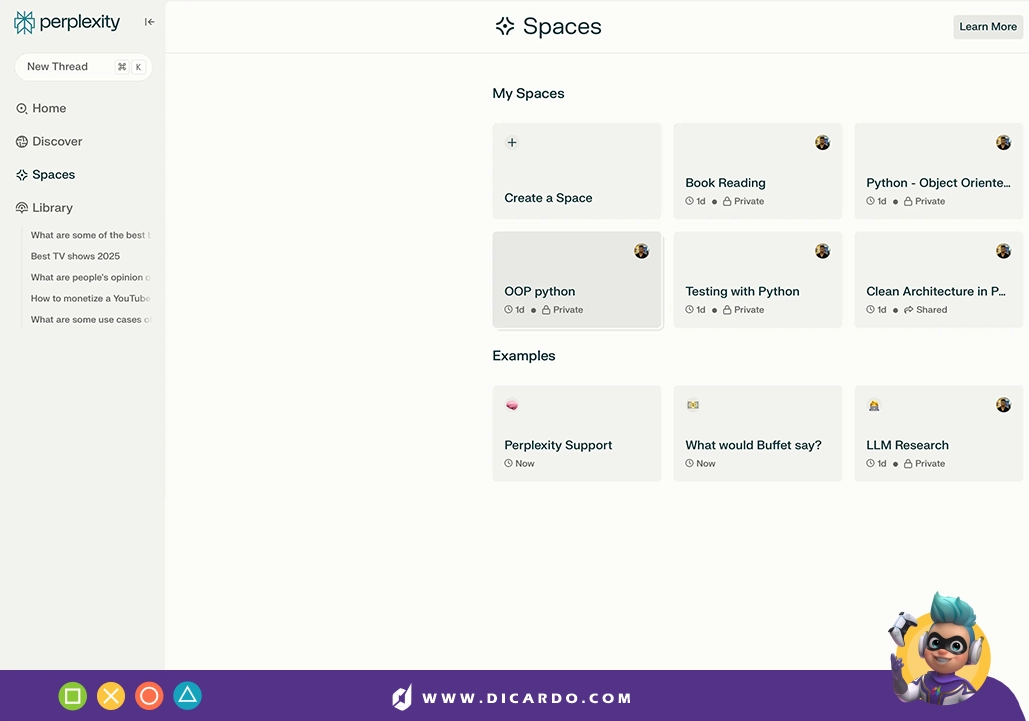
Task: Click the lock icon on LLM Research card
Action: click(908, 464)
